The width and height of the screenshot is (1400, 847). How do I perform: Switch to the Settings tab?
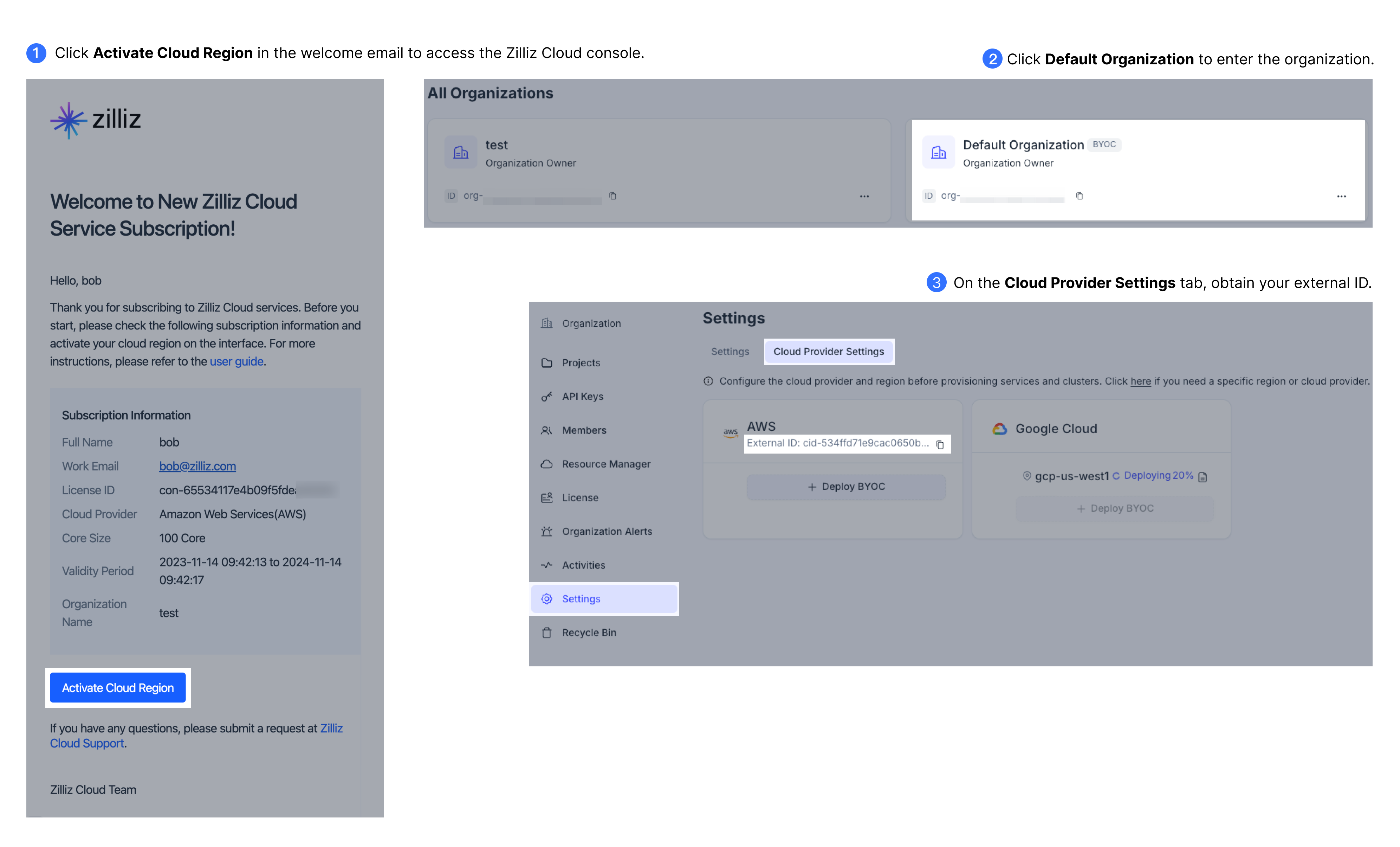(x=730, y=351)
